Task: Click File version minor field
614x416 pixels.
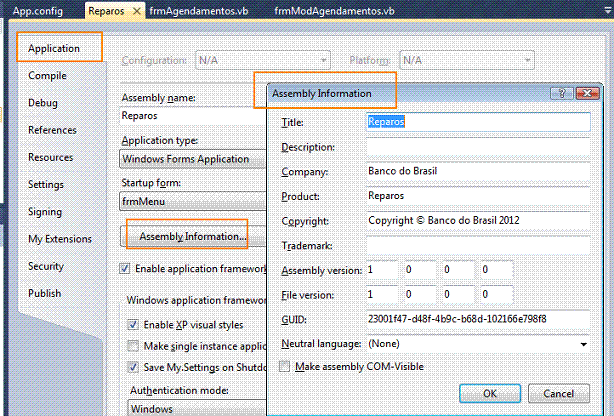Action: [x=420, y=295]
